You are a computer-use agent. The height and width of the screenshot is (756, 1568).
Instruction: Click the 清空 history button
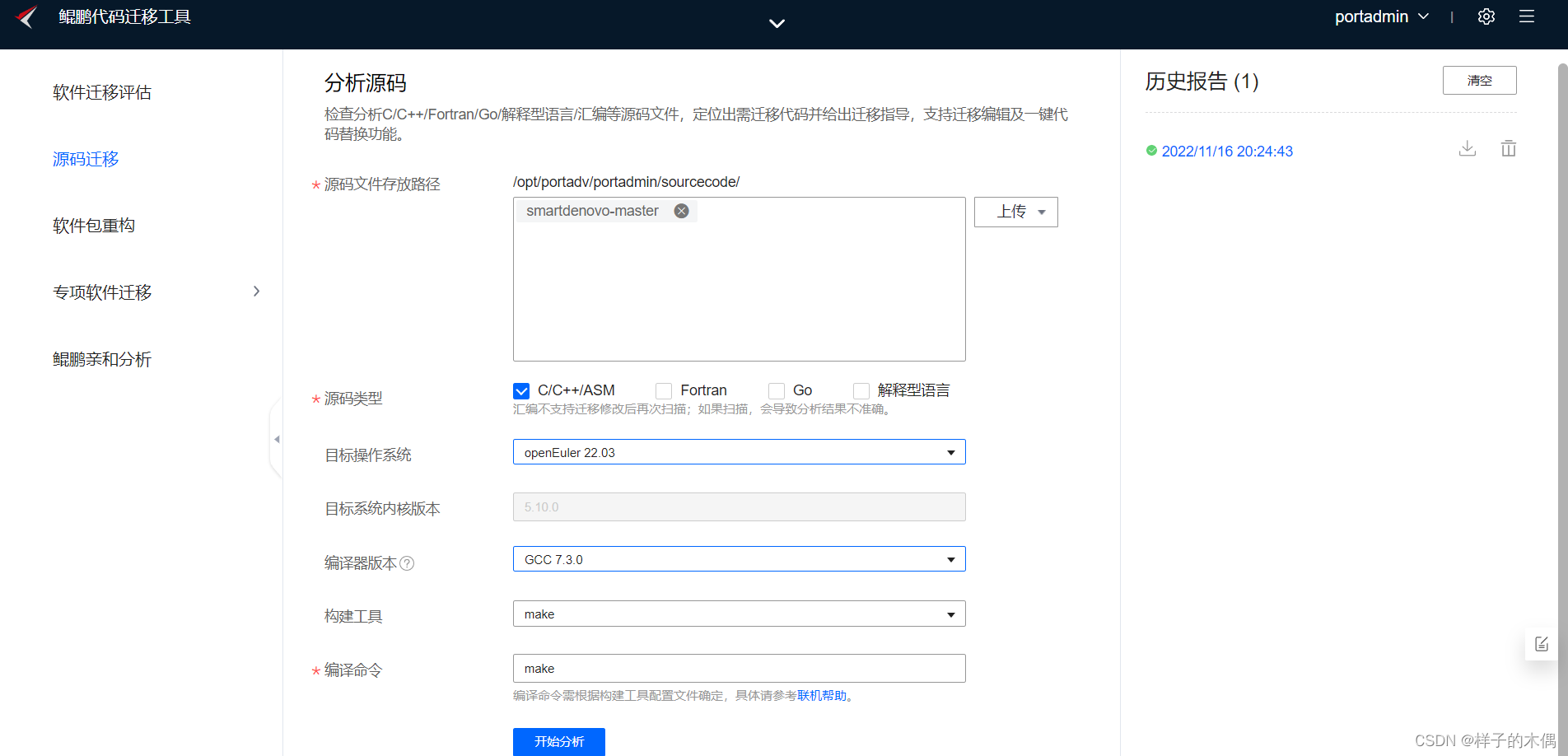click(x=1480, y=81)
